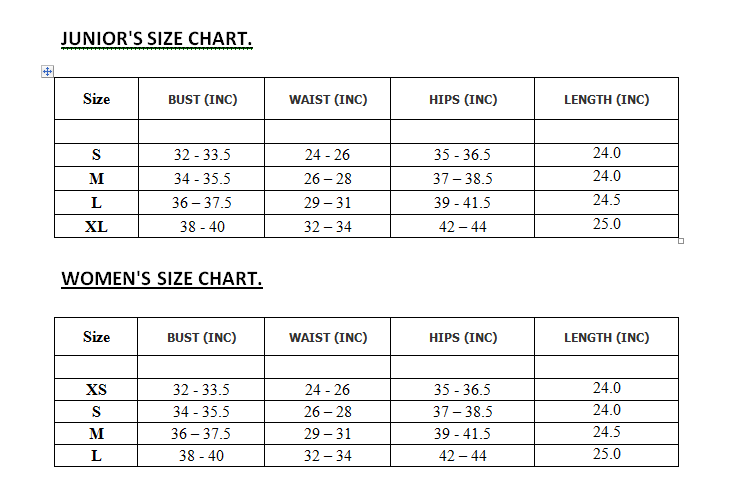Click LENGTH (INC) header in women's table
The height and width of the screenshot is (502, 734).
(x=607, y=337)
